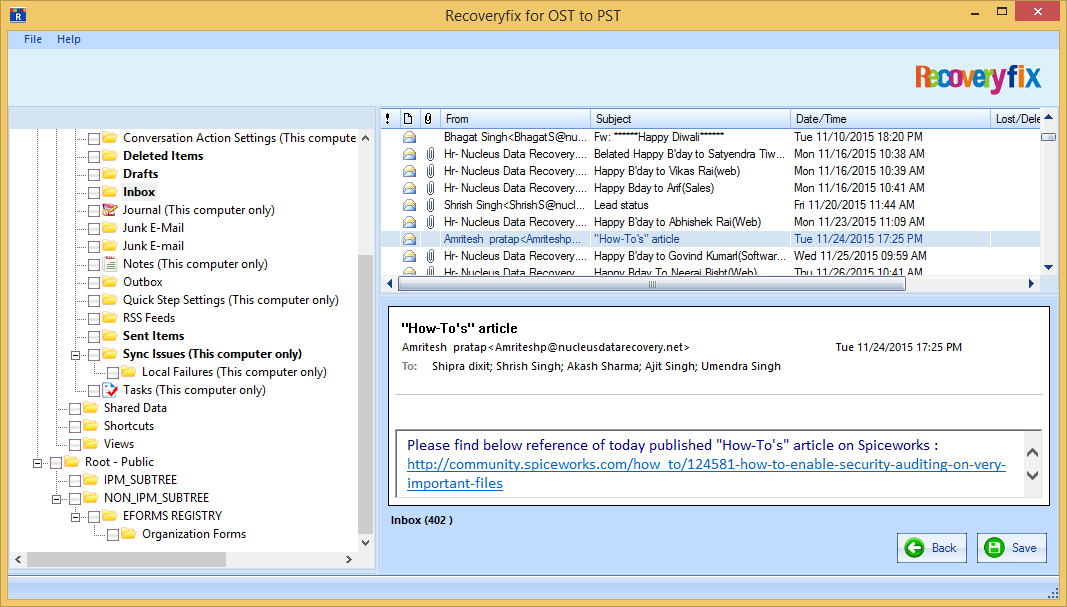1067x607 pixels.
Task: Click the email list horizontal scrollbar thumb
Action: tap(651, 284)
